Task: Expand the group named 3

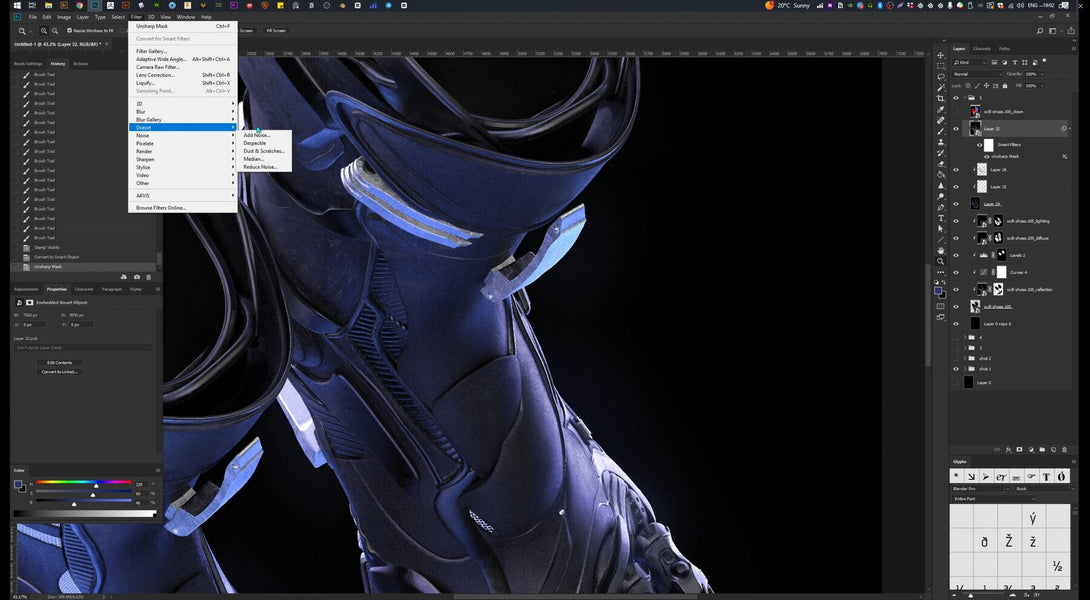Action: pos(963,348)
